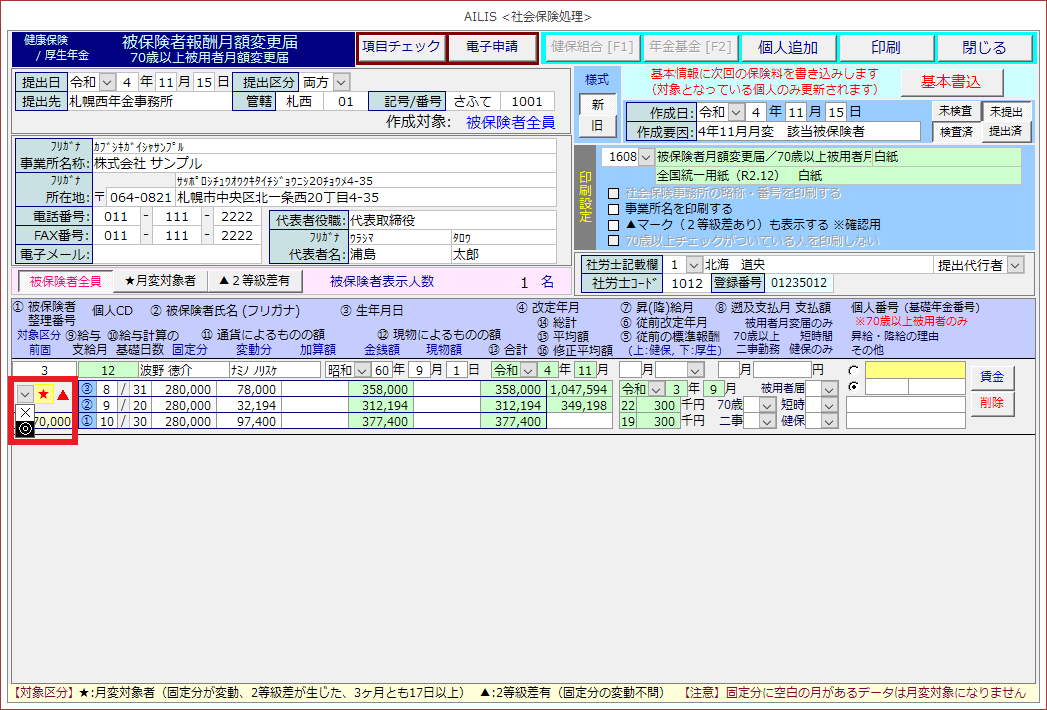Select the ✕ option in the open list
This screenshot has width=1047, height=710.
pos(26,411)
